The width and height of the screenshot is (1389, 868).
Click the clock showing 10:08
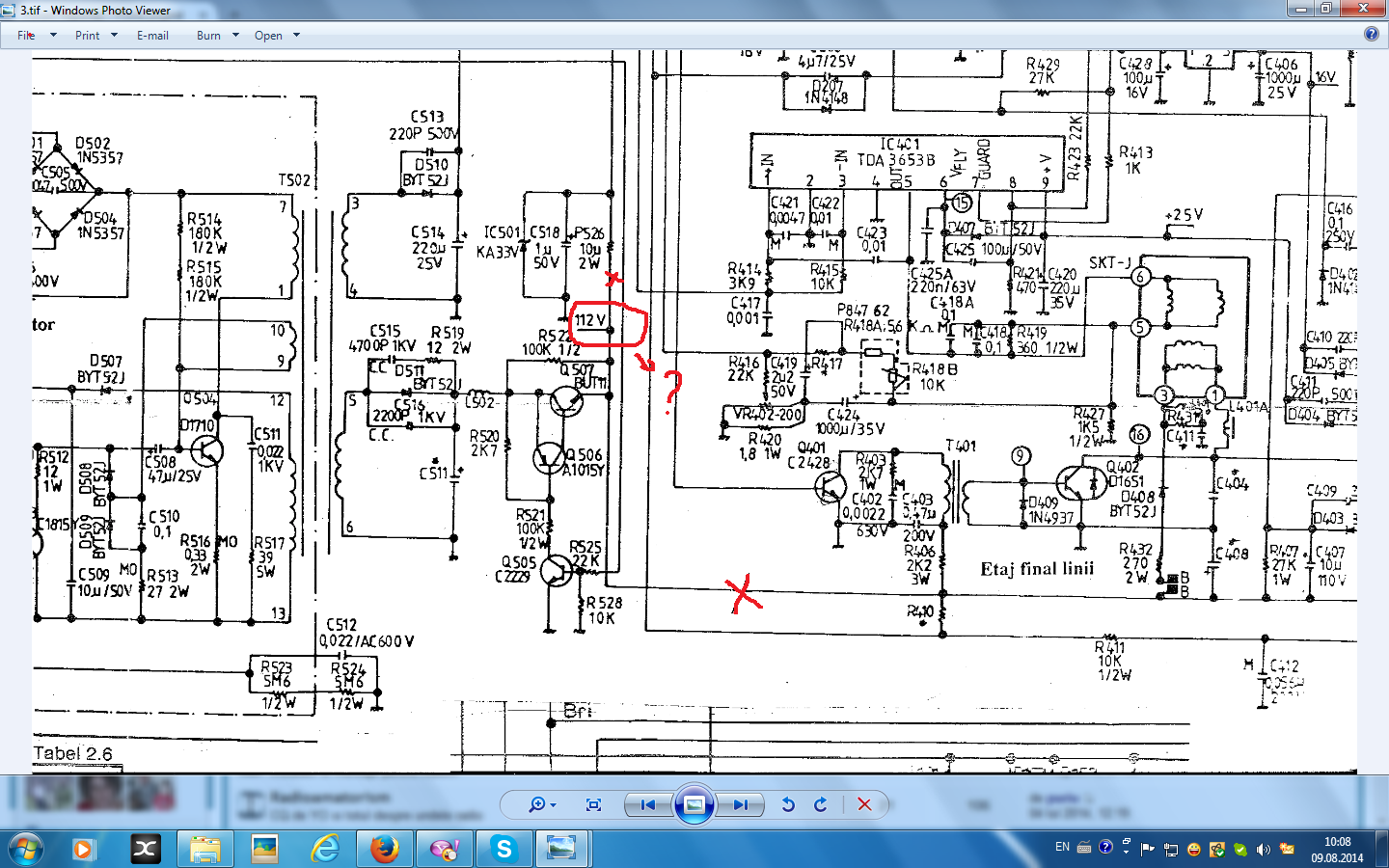(x=1337, y=850)
